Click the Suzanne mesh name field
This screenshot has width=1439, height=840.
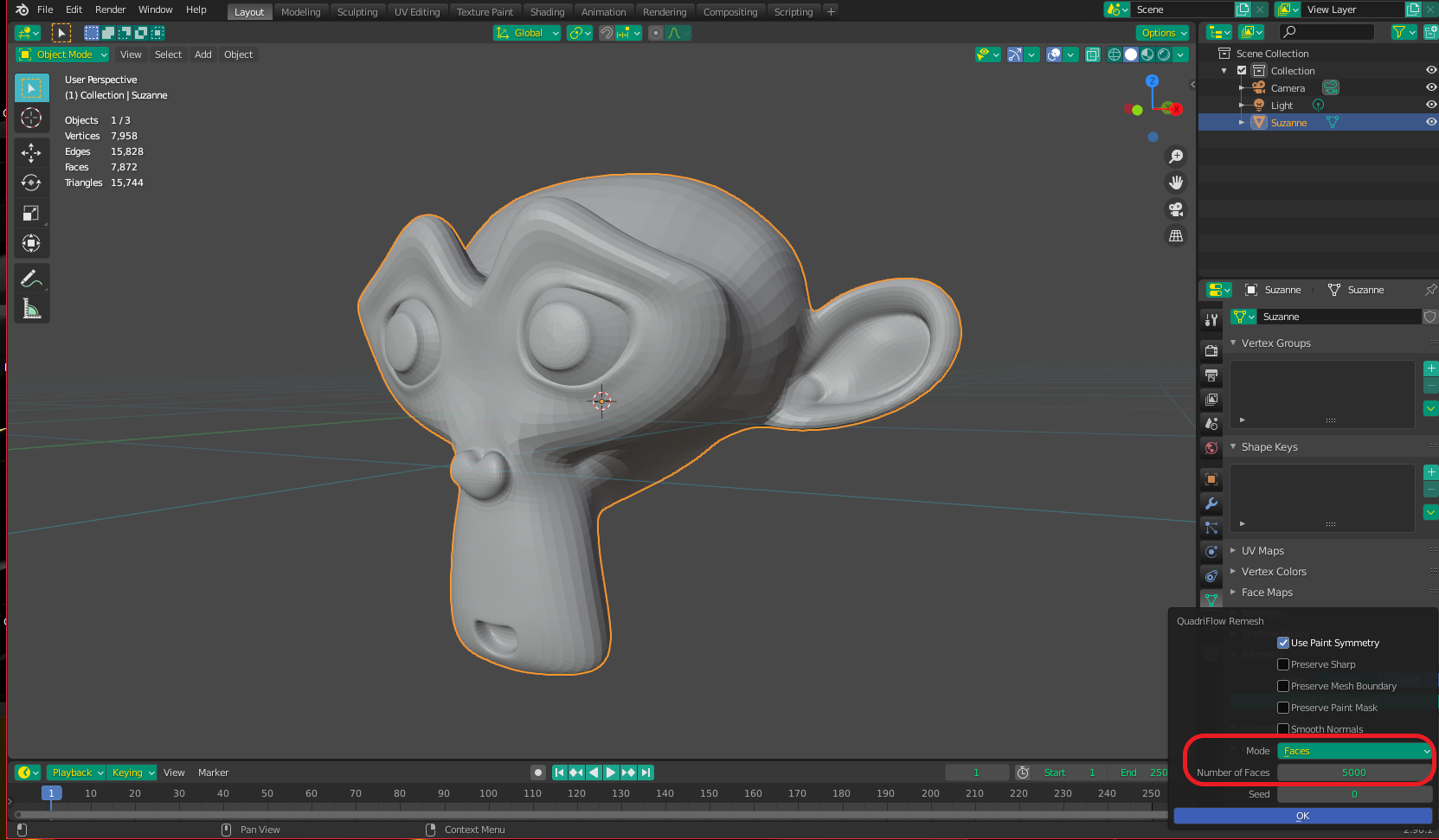click(x=1339, y=317)
